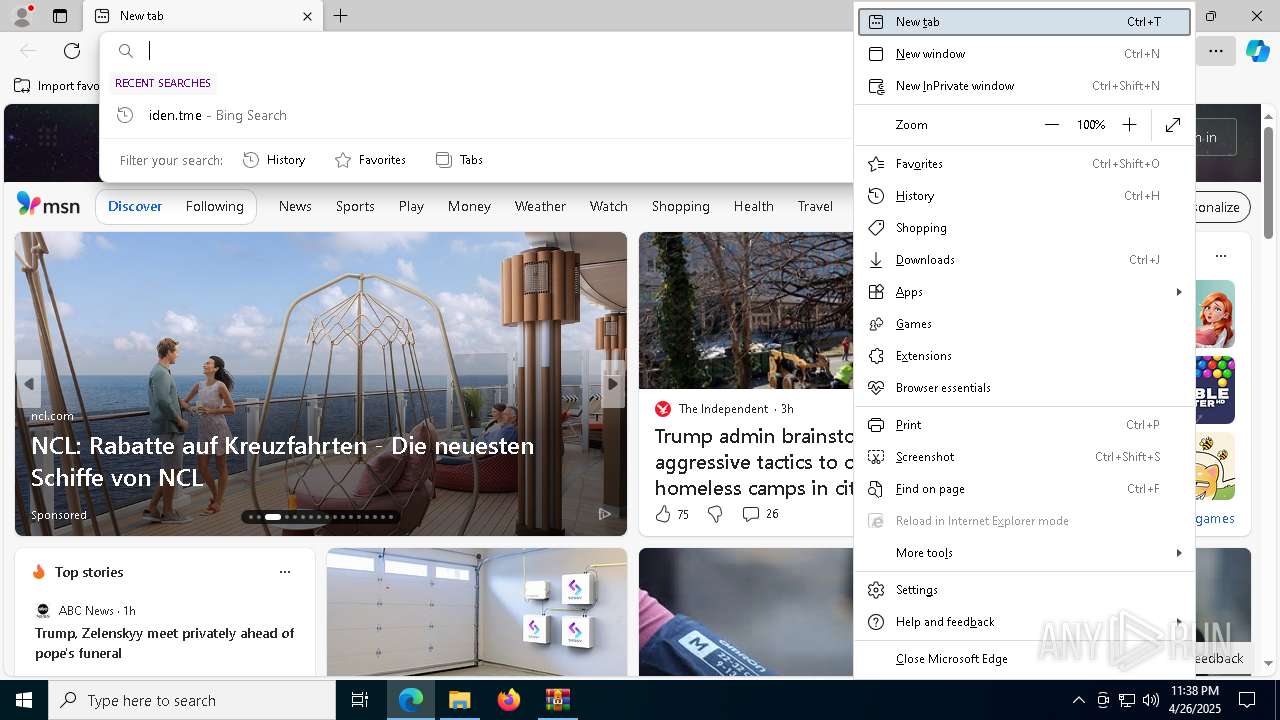This screenshot has width=1280, height=720.
Task: Choose Print from the menu
Action: tap(1025, 425)
